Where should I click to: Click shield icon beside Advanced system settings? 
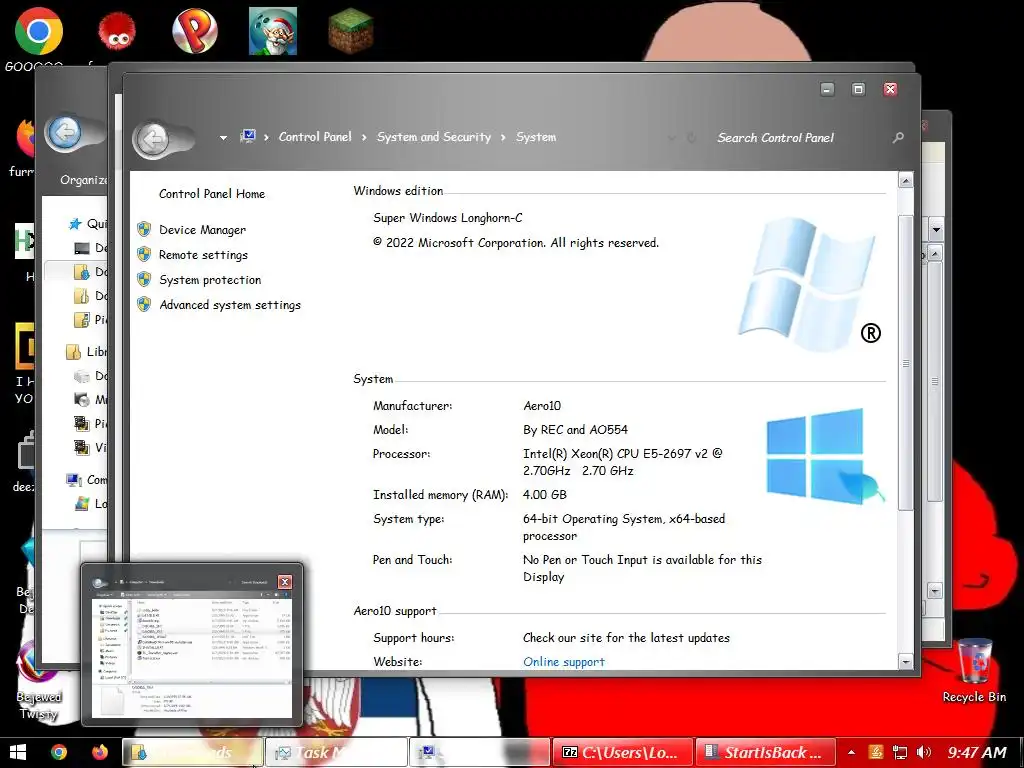pyautogui.click(x=144, y=304)
